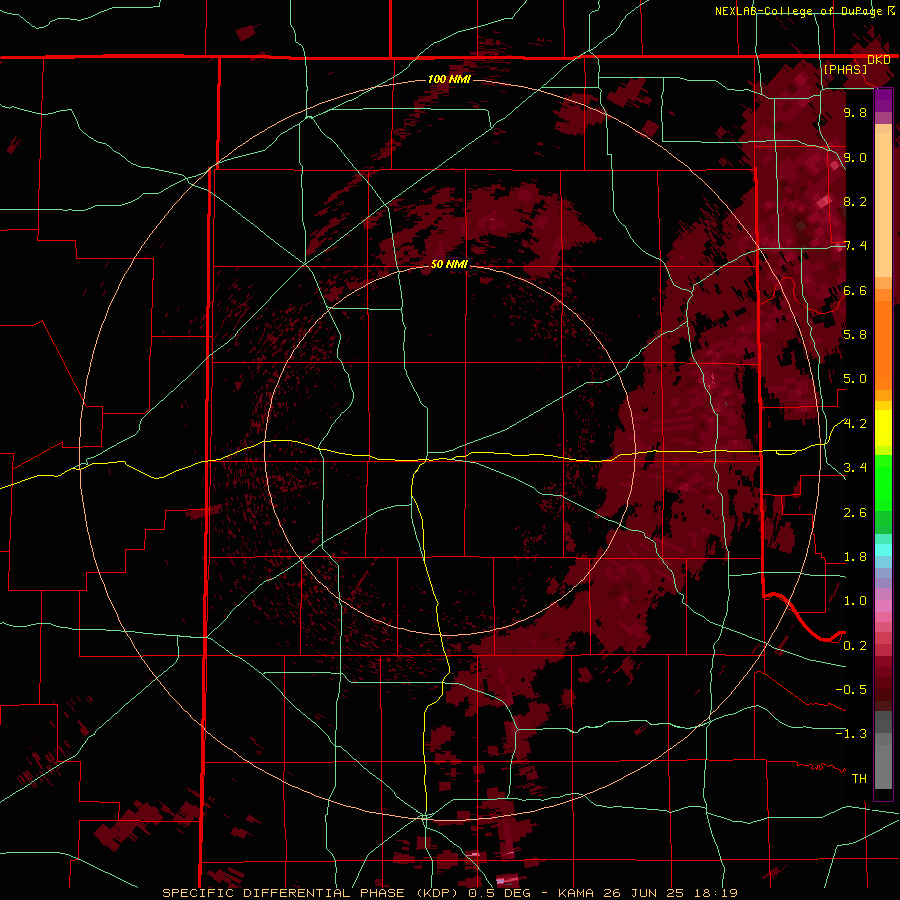The width and height of the screenshot is (900, 900).
Task: Click the DKD label above the legend
Action: 878,60
